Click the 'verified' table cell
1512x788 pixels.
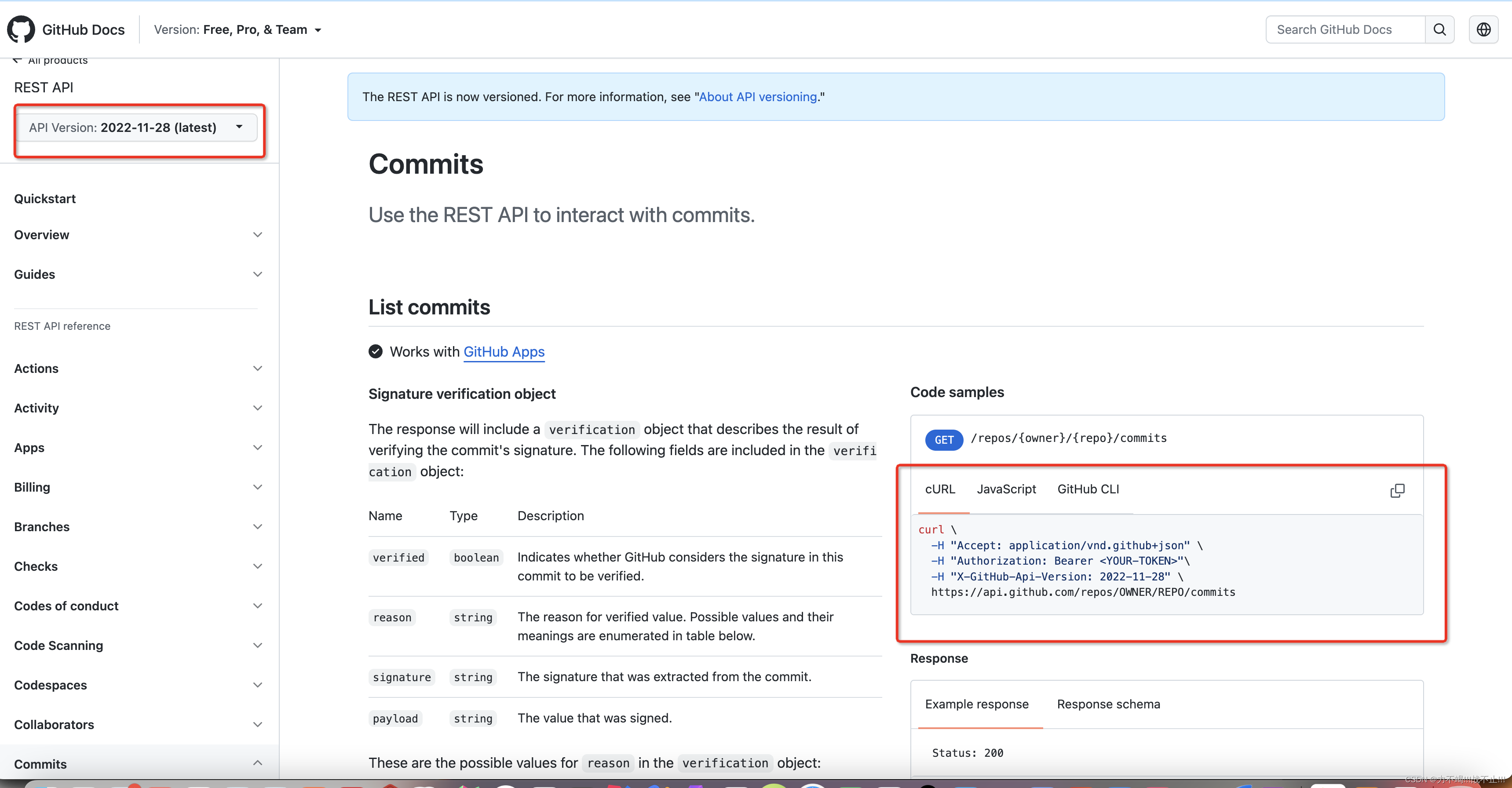398,558
